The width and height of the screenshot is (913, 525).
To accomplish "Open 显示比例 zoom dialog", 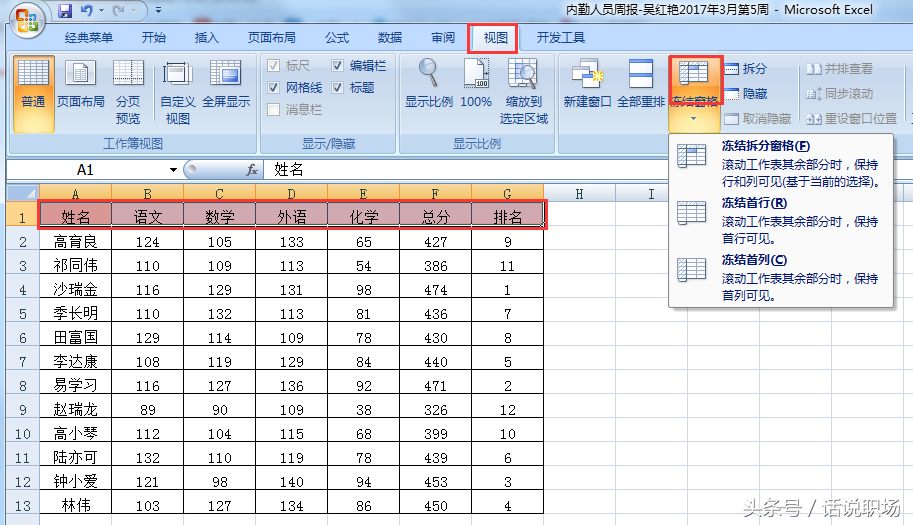I will (429, 84).
